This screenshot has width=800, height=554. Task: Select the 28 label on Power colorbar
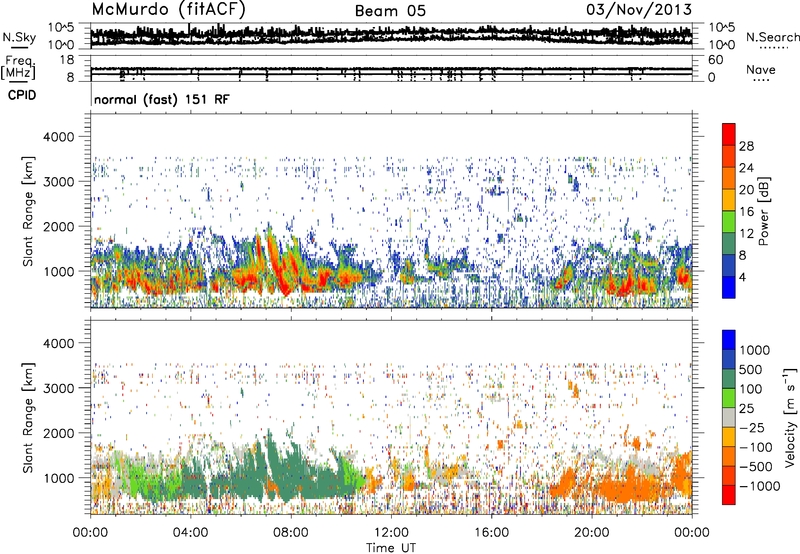pos(746,146)
